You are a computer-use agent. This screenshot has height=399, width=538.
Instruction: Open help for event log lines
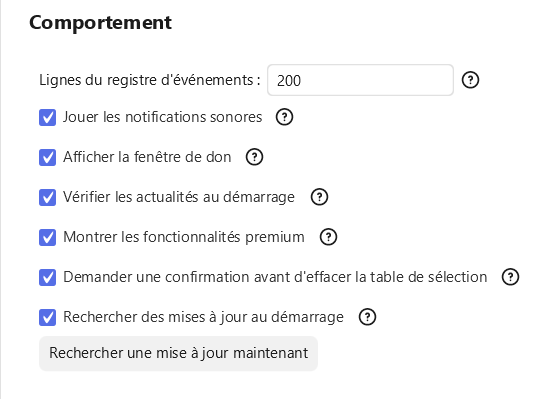(470, 80)
